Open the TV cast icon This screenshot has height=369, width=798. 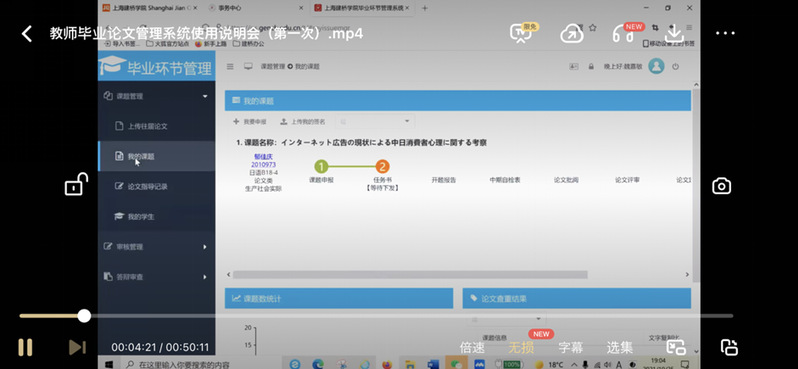coord(520,34)
